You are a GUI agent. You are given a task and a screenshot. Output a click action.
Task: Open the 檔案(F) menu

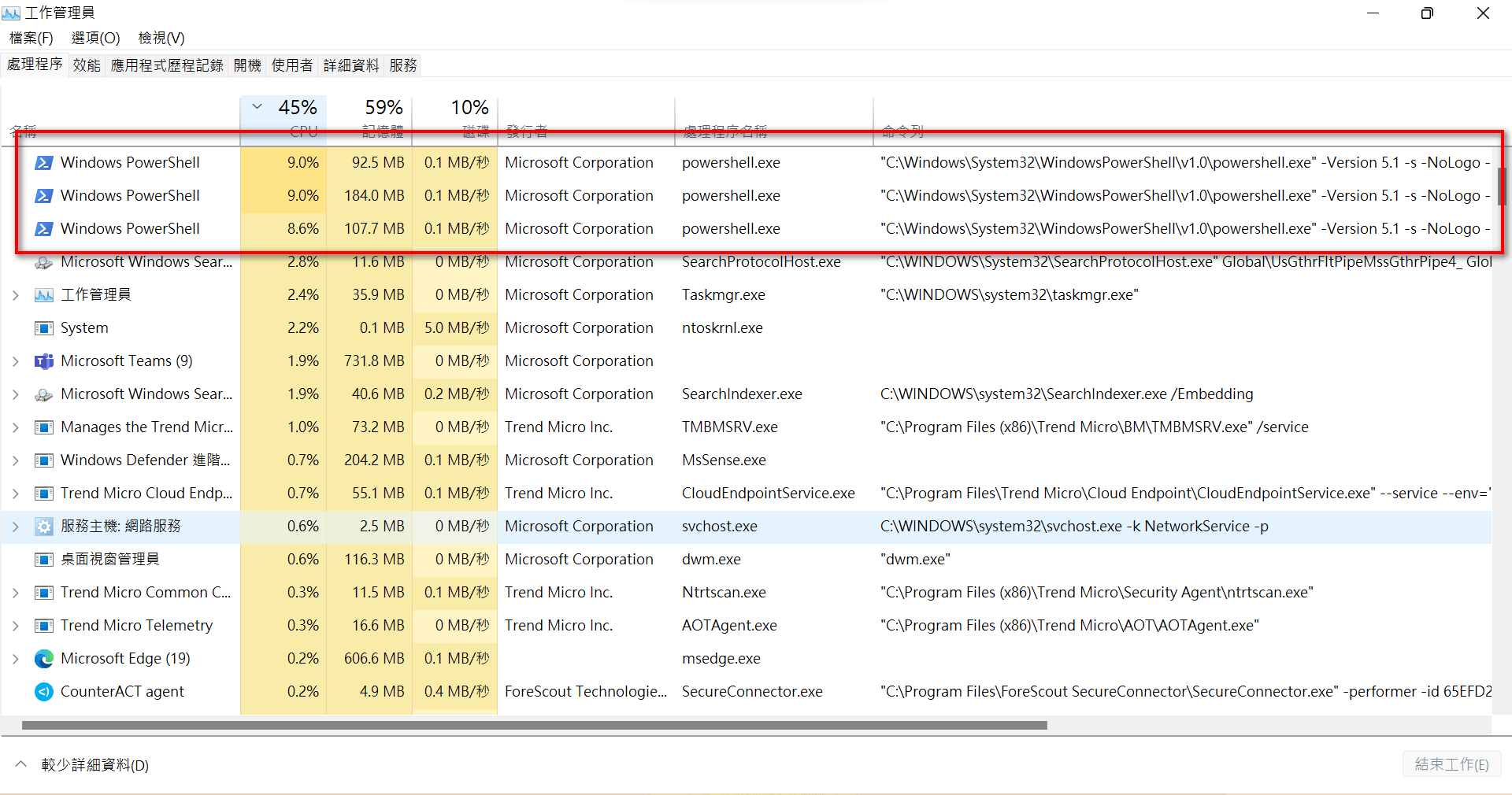click(x=31, y=38)
